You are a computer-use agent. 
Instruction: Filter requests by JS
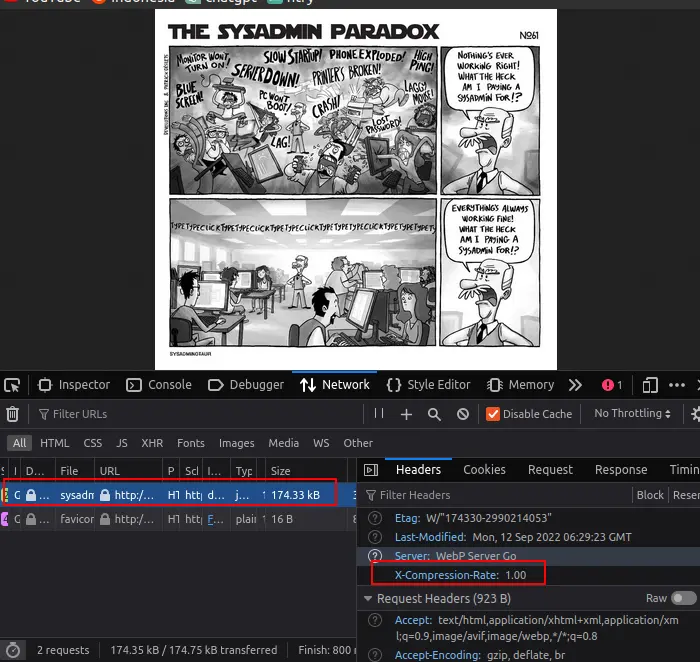121,443
